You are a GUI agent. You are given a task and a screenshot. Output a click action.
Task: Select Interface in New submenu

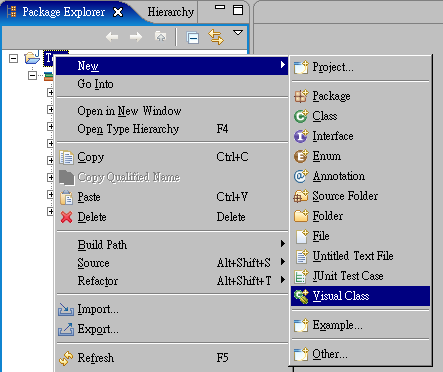[x=361, y=136]
